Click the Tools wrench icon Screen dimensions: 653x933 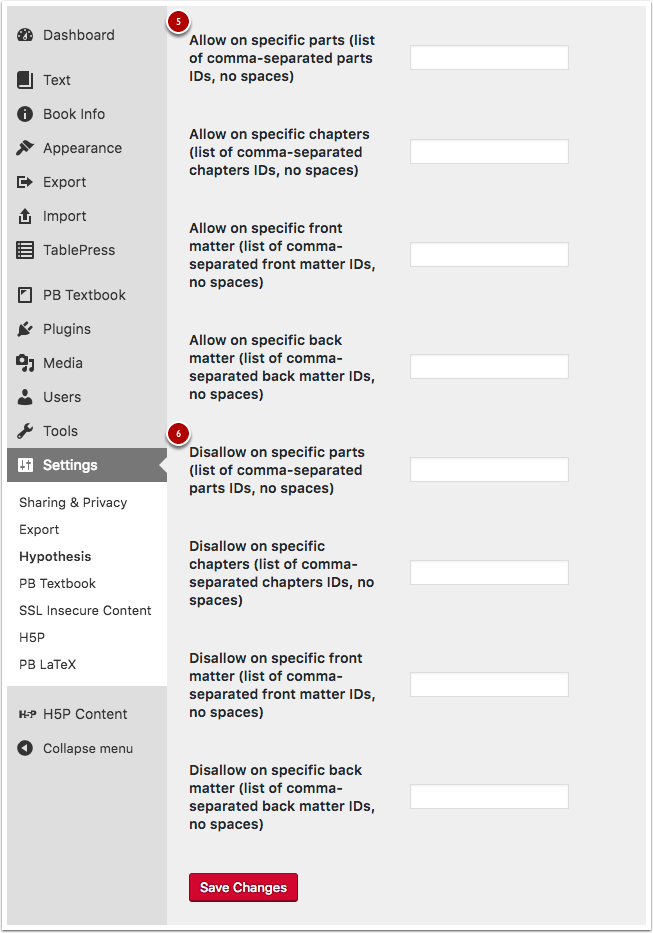25,431
